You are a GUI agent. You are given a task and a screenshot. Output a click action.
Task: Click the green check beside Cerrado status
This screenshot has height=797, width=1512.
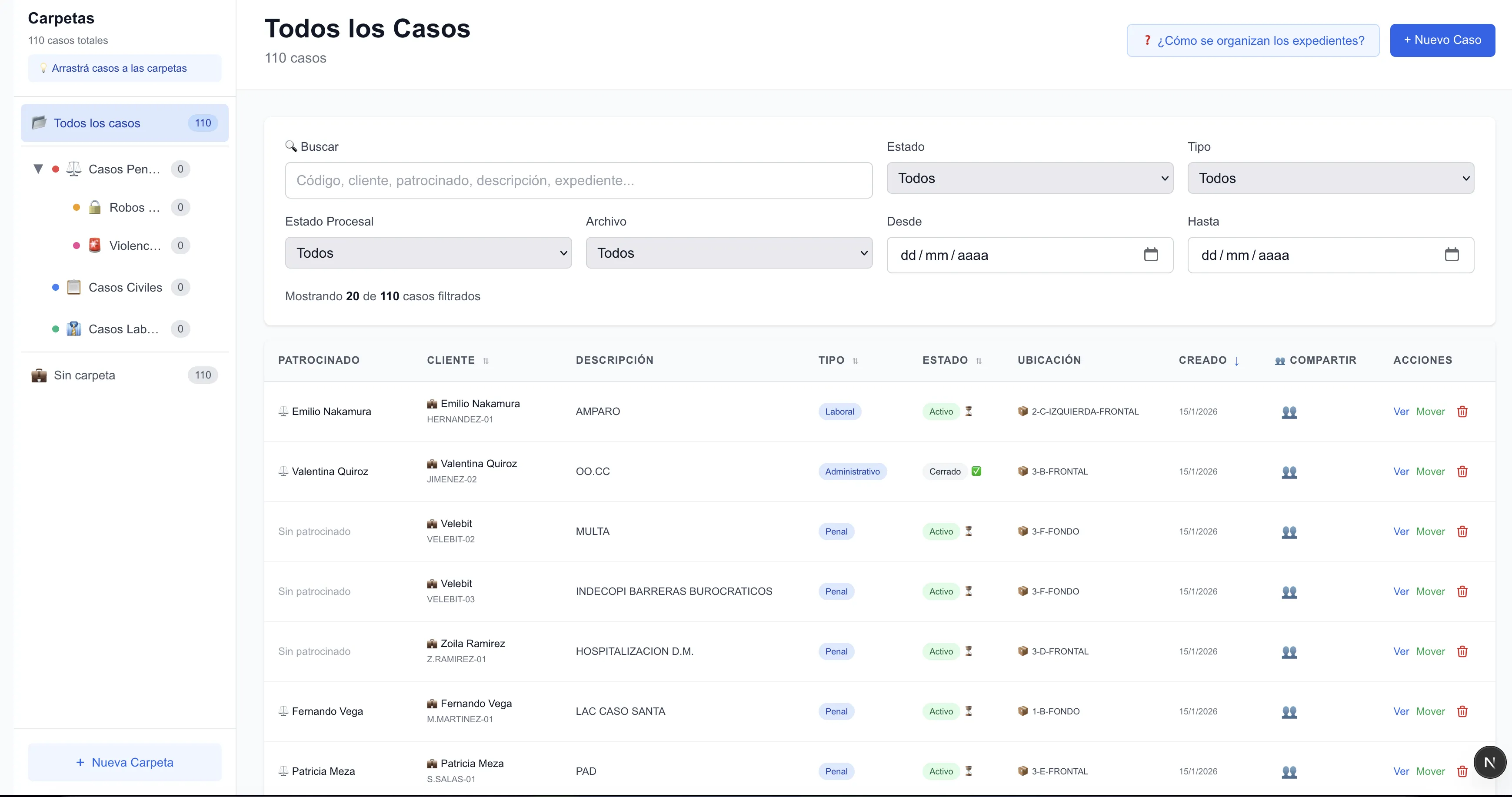click(x=977, y=471)
